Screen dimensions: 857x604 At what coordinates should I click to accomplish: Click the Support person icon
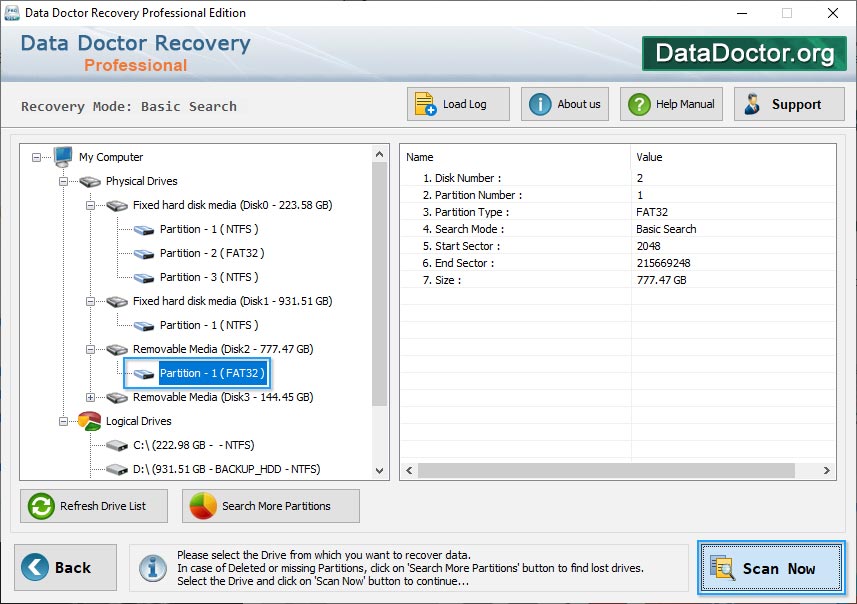pos(753,104)
